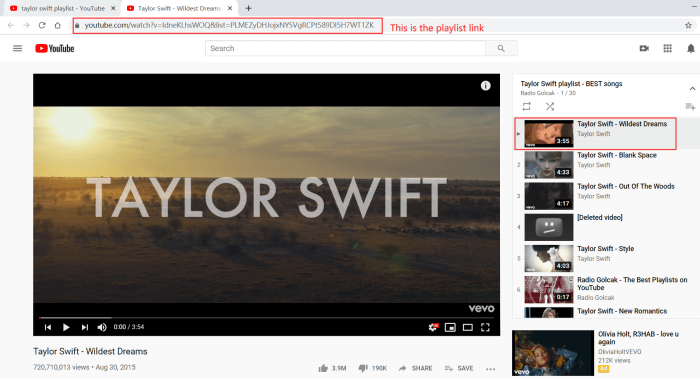Viewport: 700px width, 379px height.
Task: Go to the YouTube home logo
Action: [54, 48]
